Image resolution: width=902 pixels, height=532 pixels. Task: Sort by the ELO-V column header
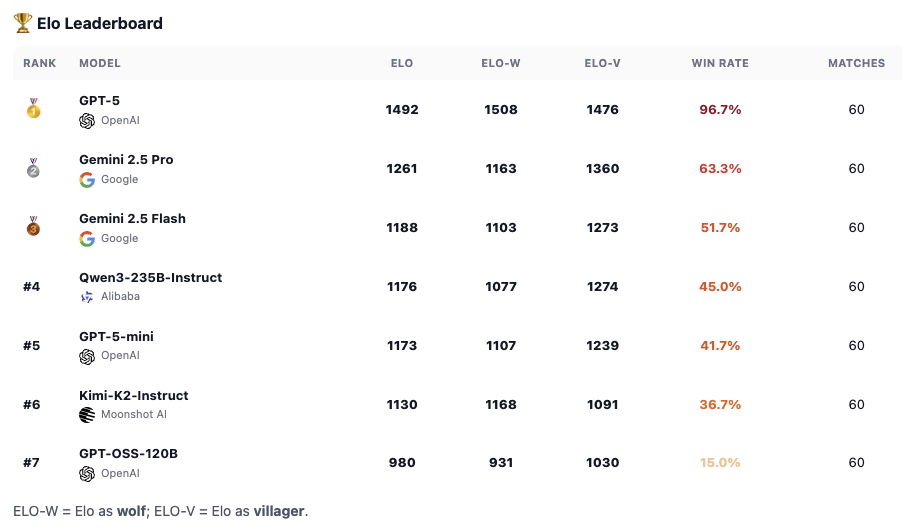tap(602, 63)
